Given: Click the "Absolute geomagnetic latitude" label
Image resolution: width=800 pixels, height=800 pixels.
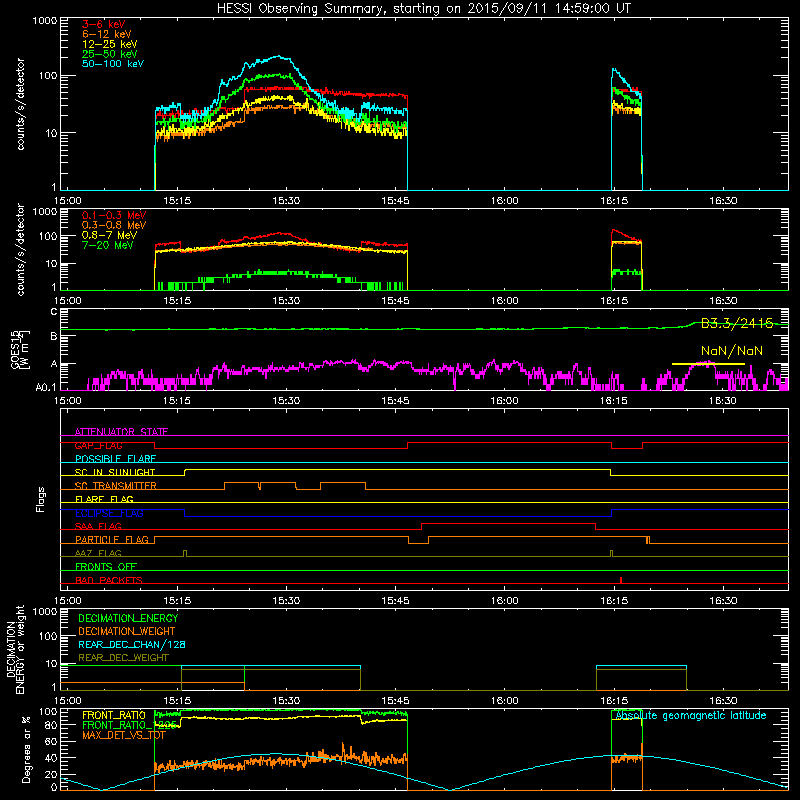Looking at the screenshot, I should click(691, 716).
